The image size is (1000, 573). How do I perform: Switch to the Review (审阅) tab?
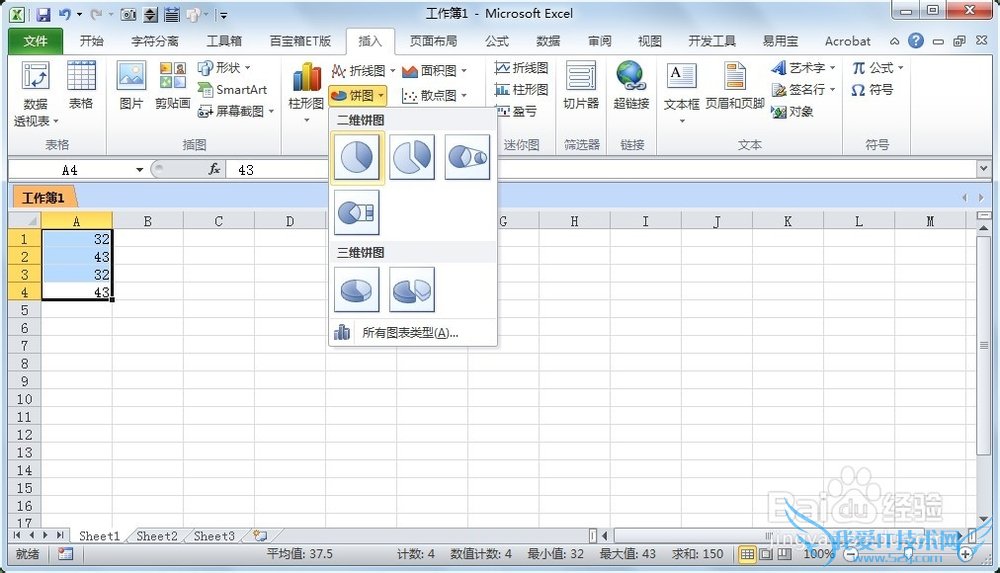coord(599,41)
